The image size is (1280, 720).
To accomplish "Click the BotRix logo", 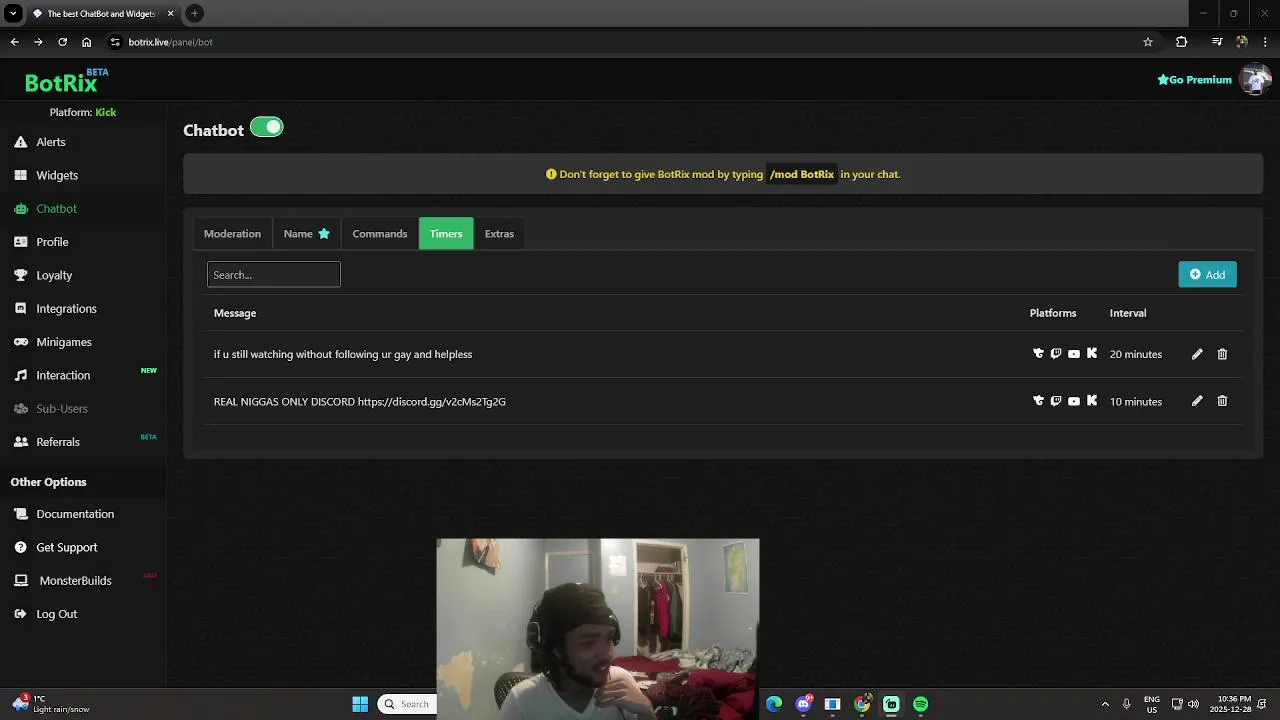I will (x=65, y=81).
